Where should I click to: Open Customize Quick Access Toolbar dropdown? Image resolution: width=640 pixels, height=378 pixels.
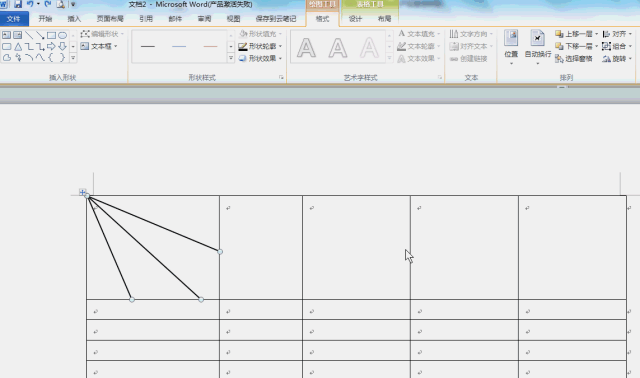[x=73, y=4]
